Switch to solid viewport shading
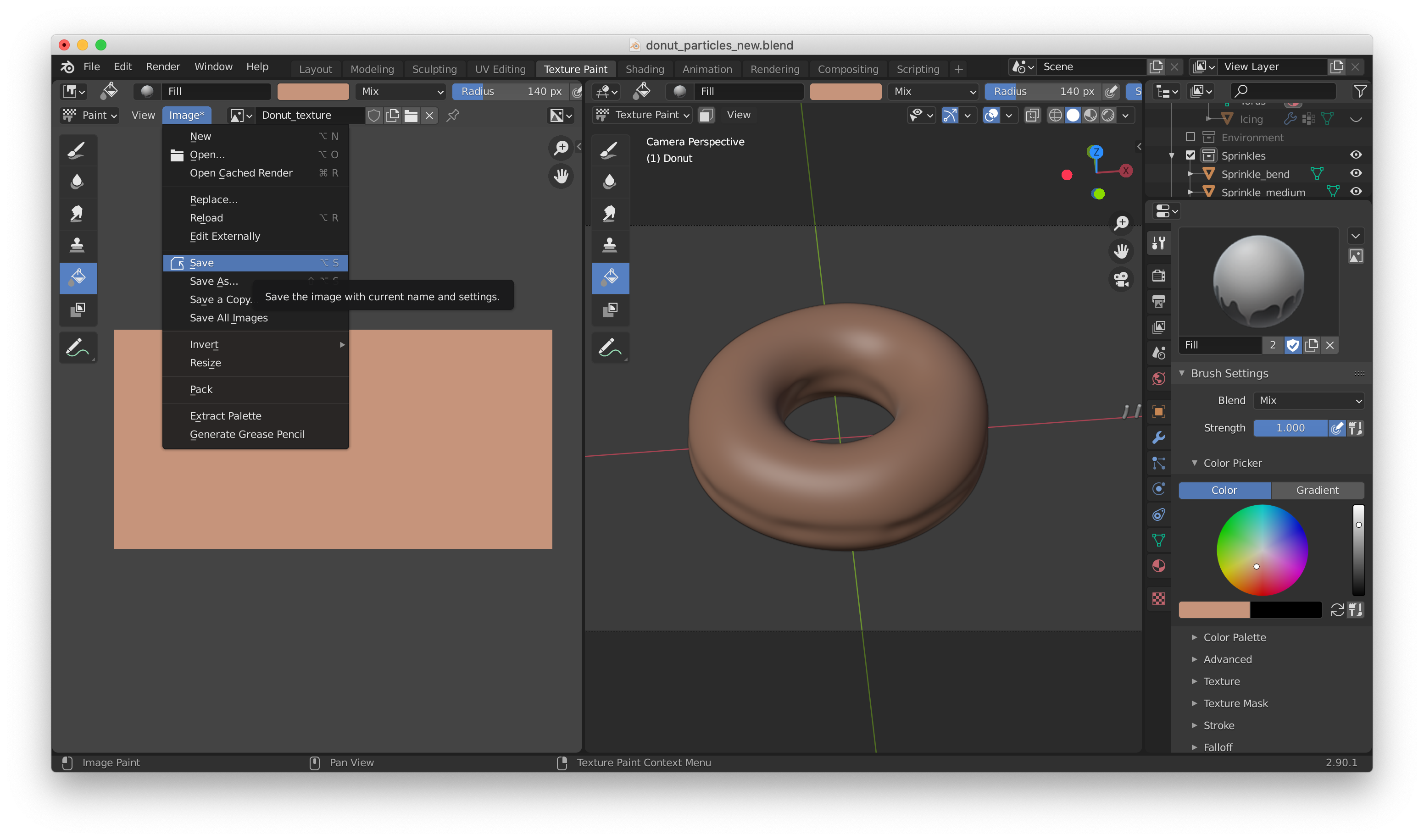1424x840 pixels. coord(1073,116)
